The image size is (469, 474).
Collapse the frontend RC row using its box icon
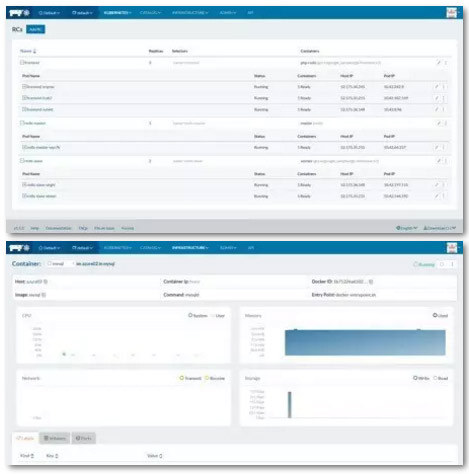(22, 62)
